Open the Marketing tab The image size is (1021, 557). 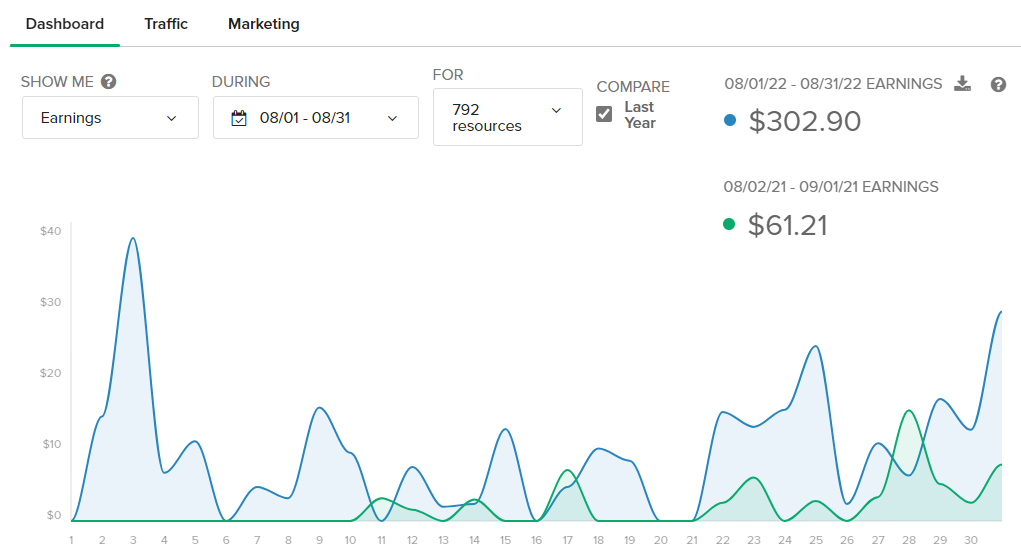(264, 24)
